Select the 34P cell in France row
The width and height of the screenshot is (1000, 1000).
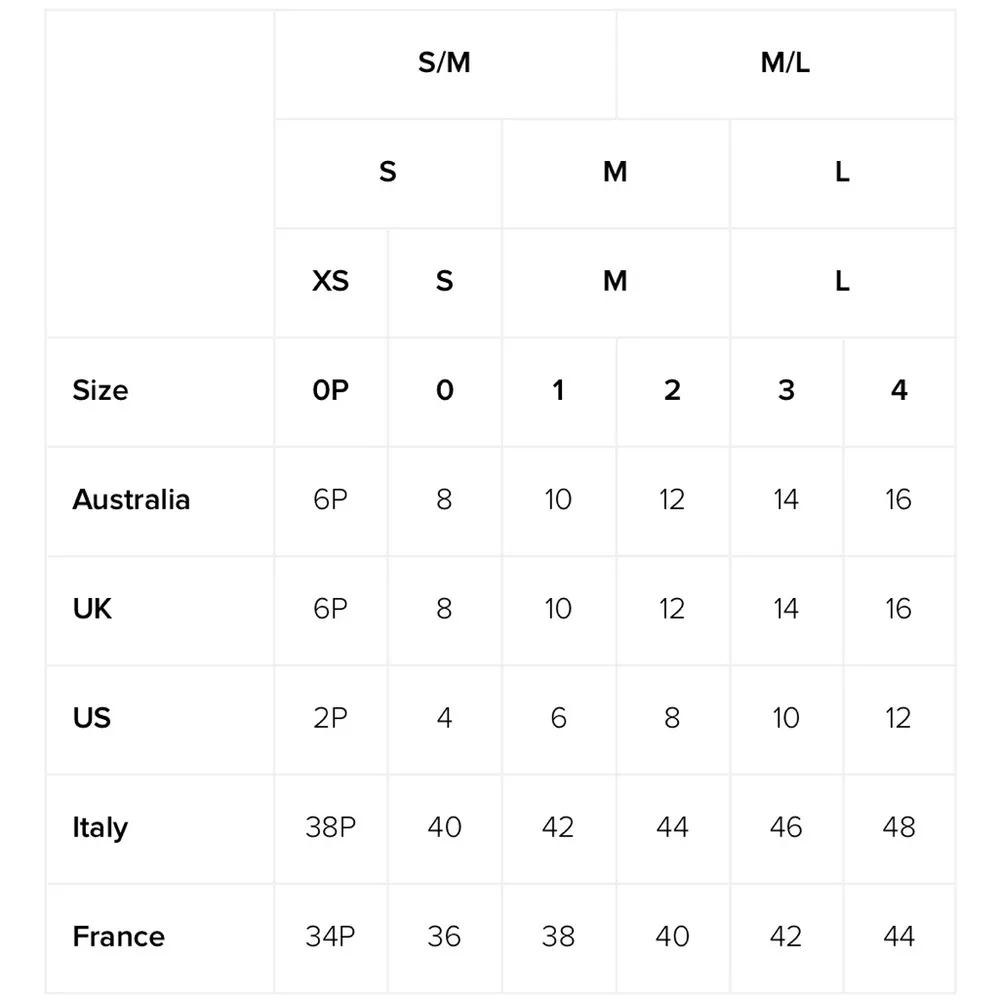coord(330,936)
